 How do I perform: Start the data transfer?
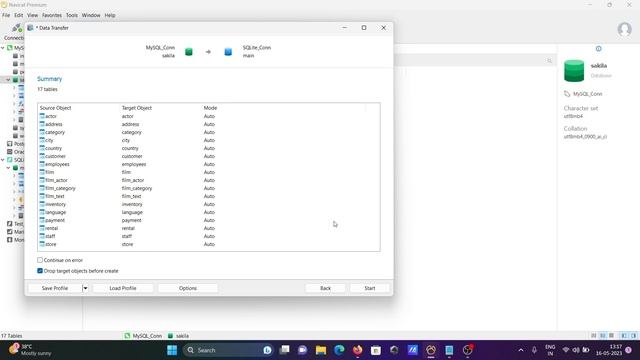pyautogui.click(x=370, y=288)
